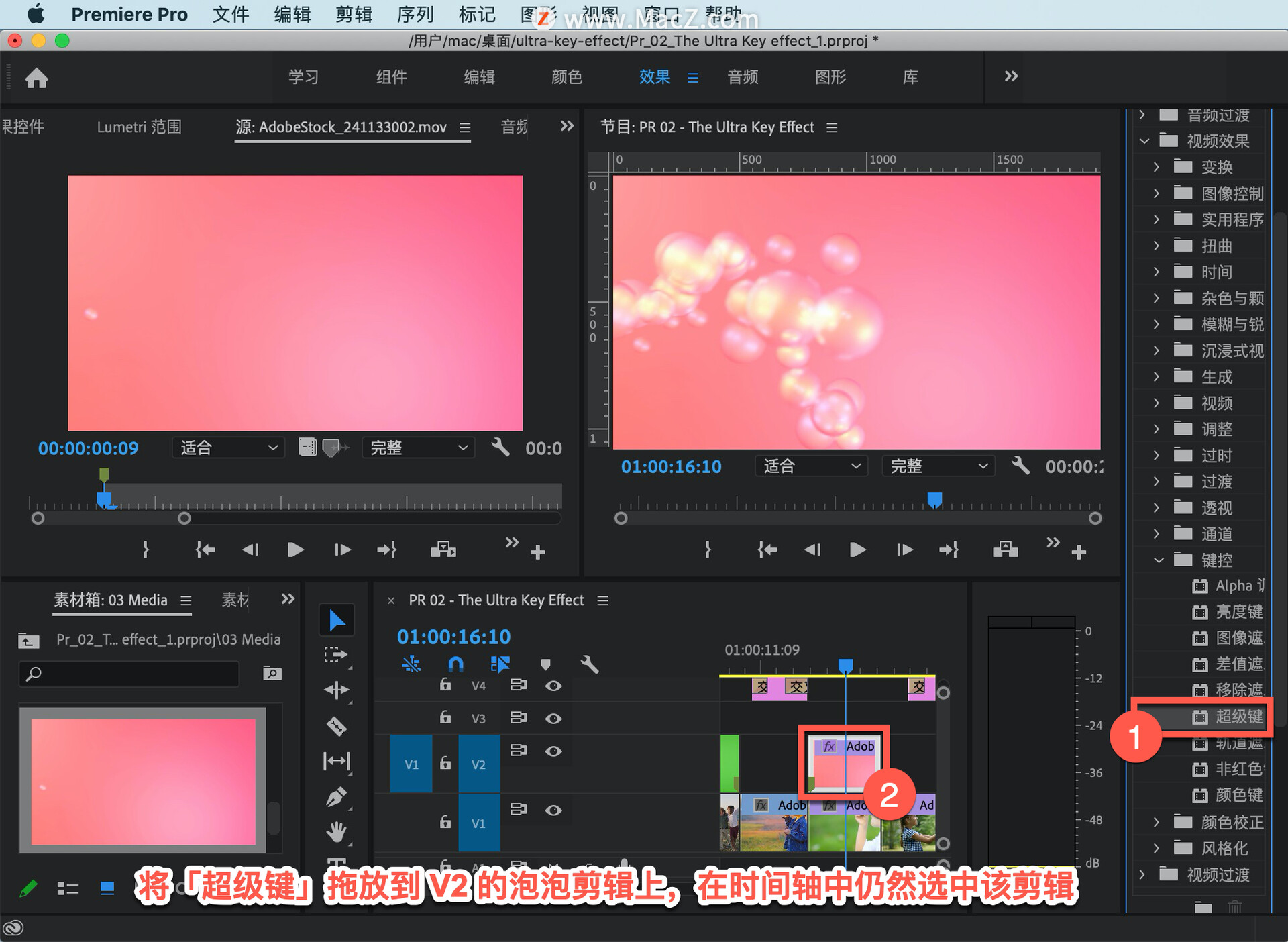1288x942 pixels.
Task: Click in project bin search field
Action: [129, 674]
